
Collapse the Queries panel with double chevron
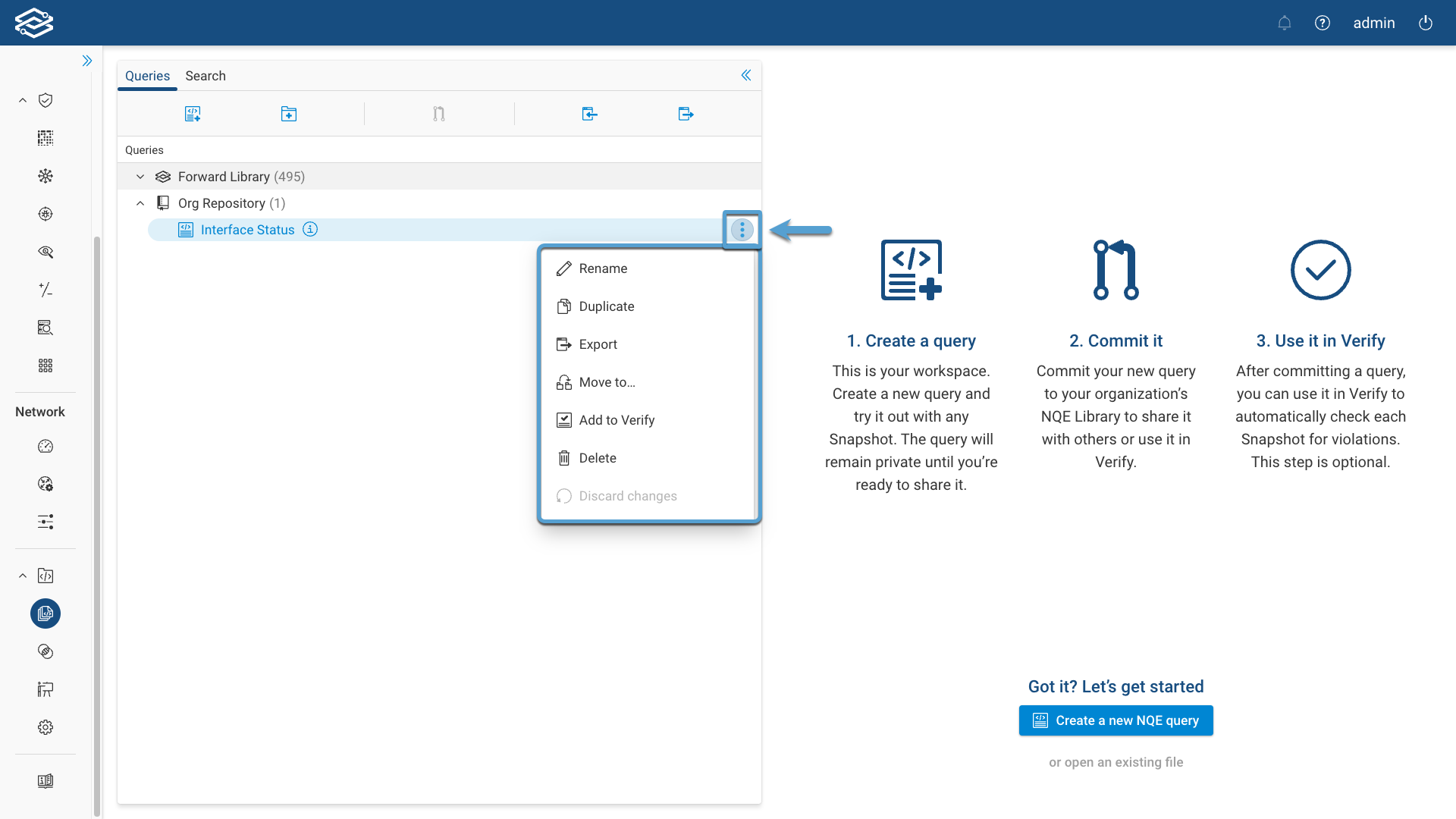pos(746,75)
